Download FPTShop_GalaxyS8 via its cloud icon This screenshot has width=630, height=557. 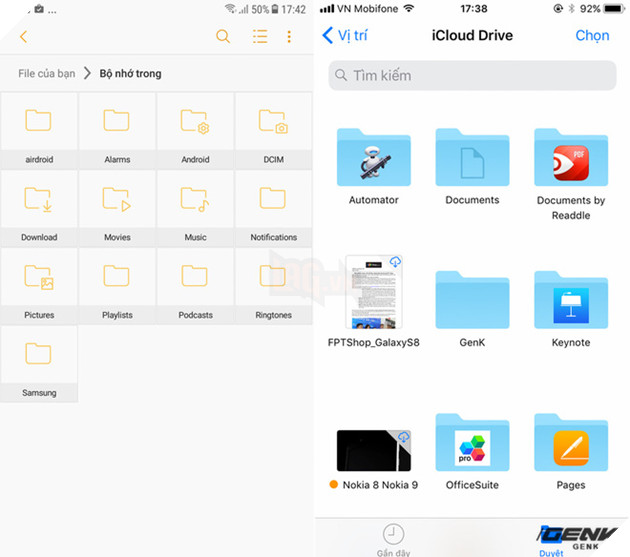tap(395, 262)
